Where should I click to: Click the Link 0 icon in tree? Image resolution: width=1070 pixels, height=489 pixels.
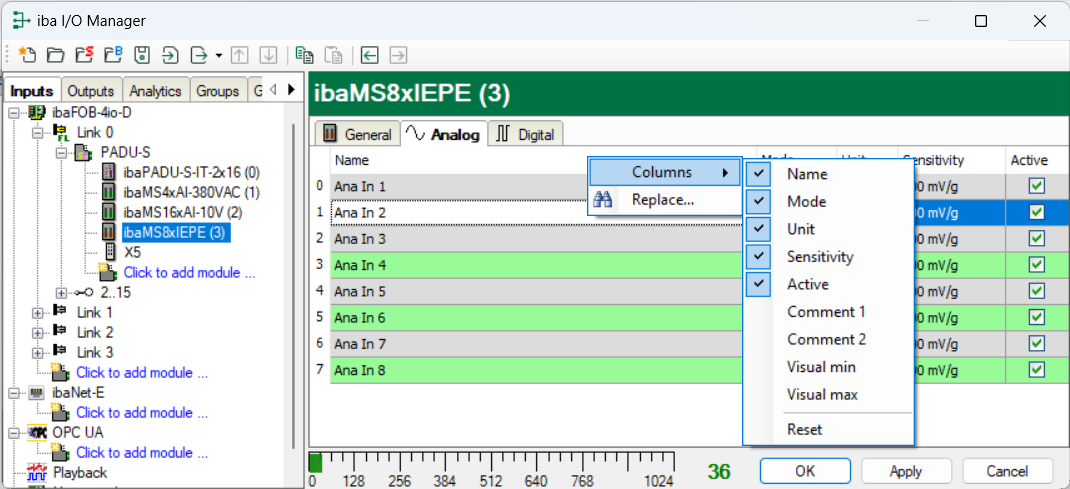click(61, 132)
